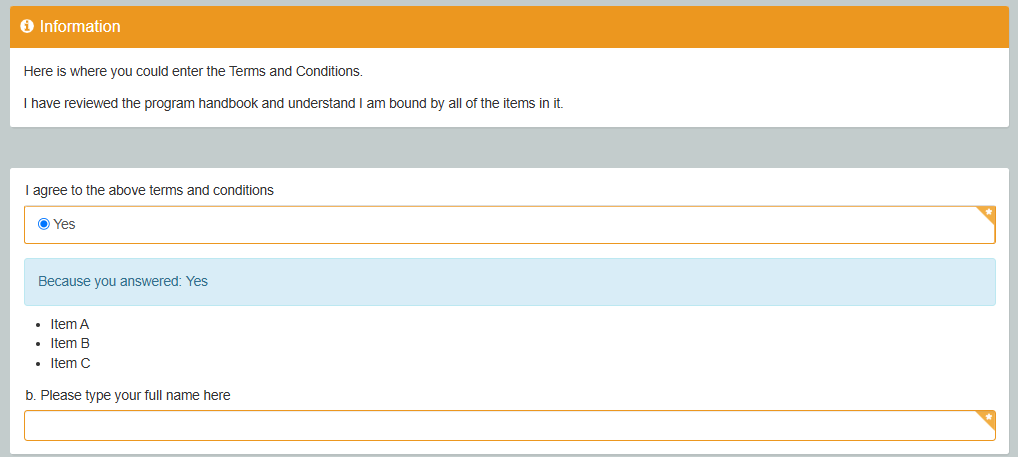Click the orange Information header bar

pos(510,27)
